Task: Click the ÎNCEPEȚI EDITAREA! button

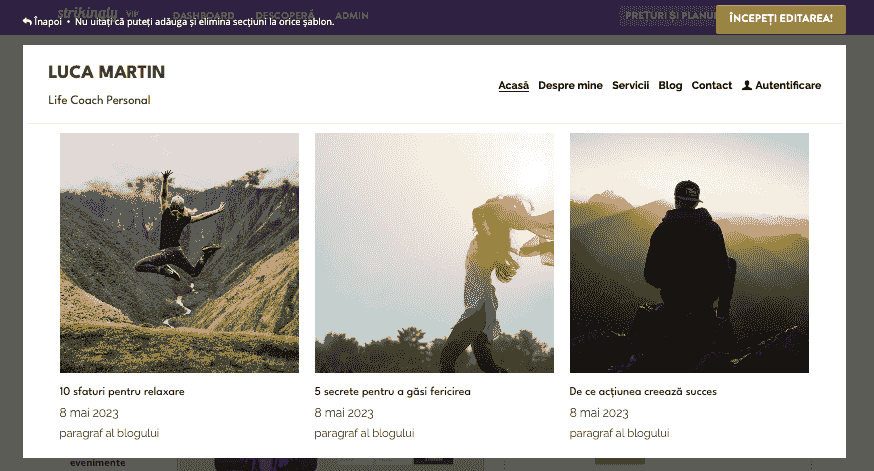Action: point(780,19)
